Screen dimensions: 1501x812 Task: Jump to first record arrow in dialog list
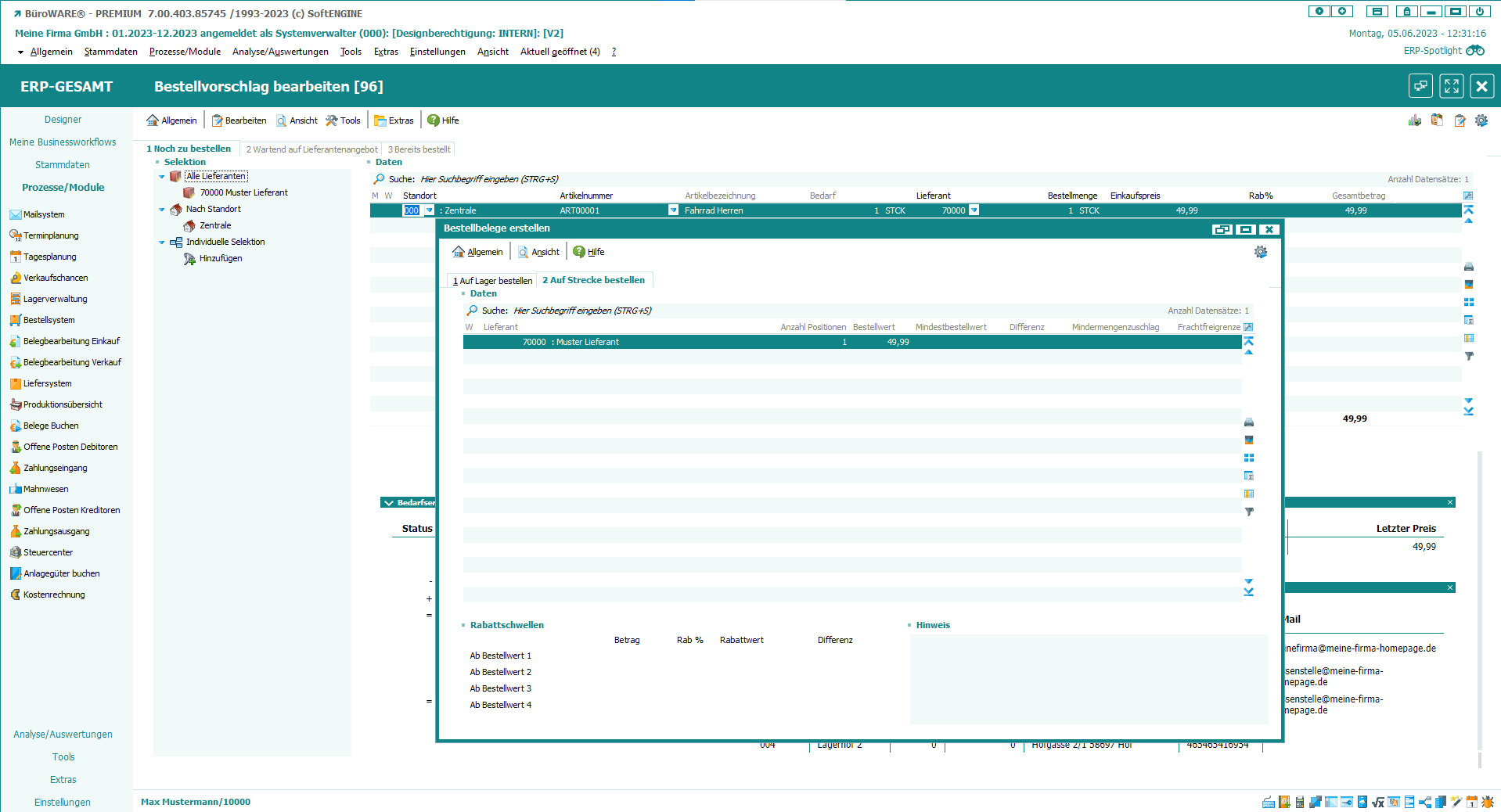(x=1249, y=341)
